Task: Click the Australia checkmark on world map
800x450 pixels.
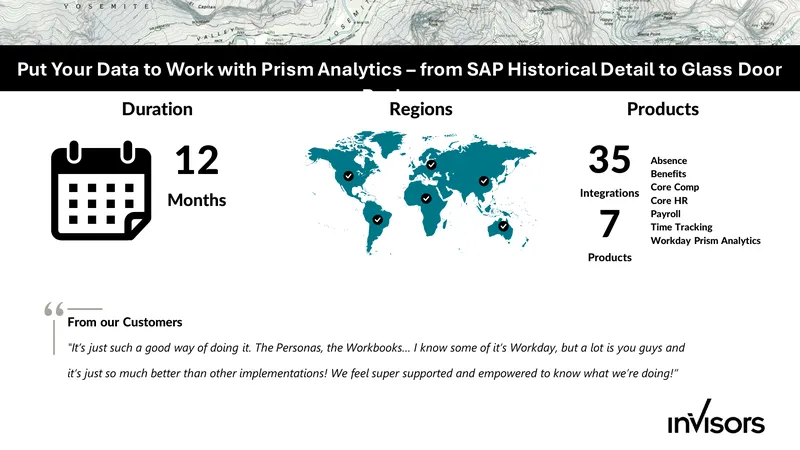Action: [504, 226]
